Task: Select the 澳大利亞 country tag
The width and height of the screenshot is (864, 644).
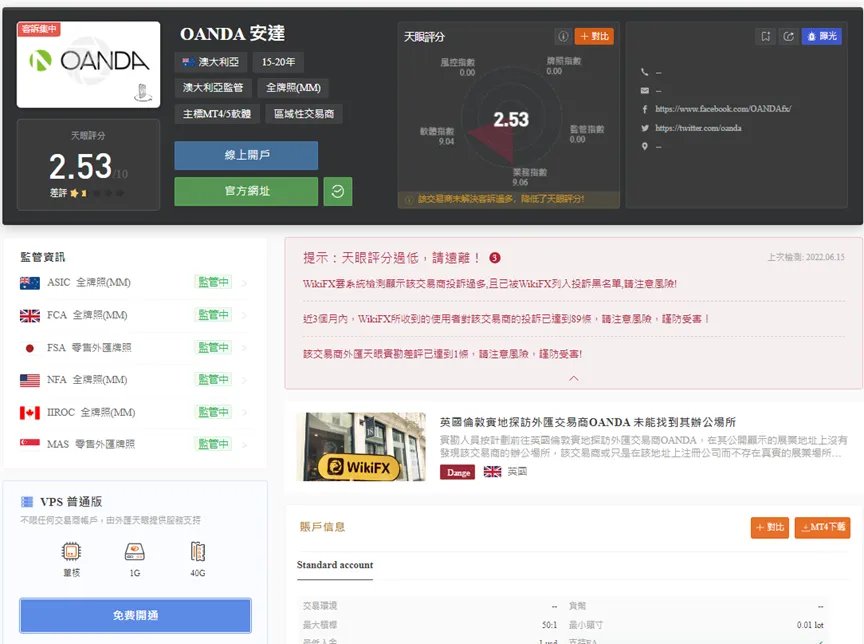Action: (210, 62)
